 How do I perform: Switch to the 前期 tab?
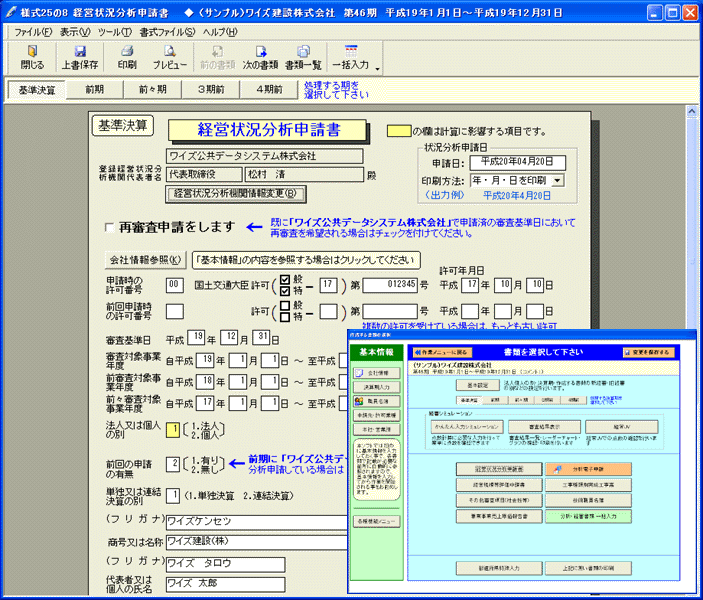[95, 89]
